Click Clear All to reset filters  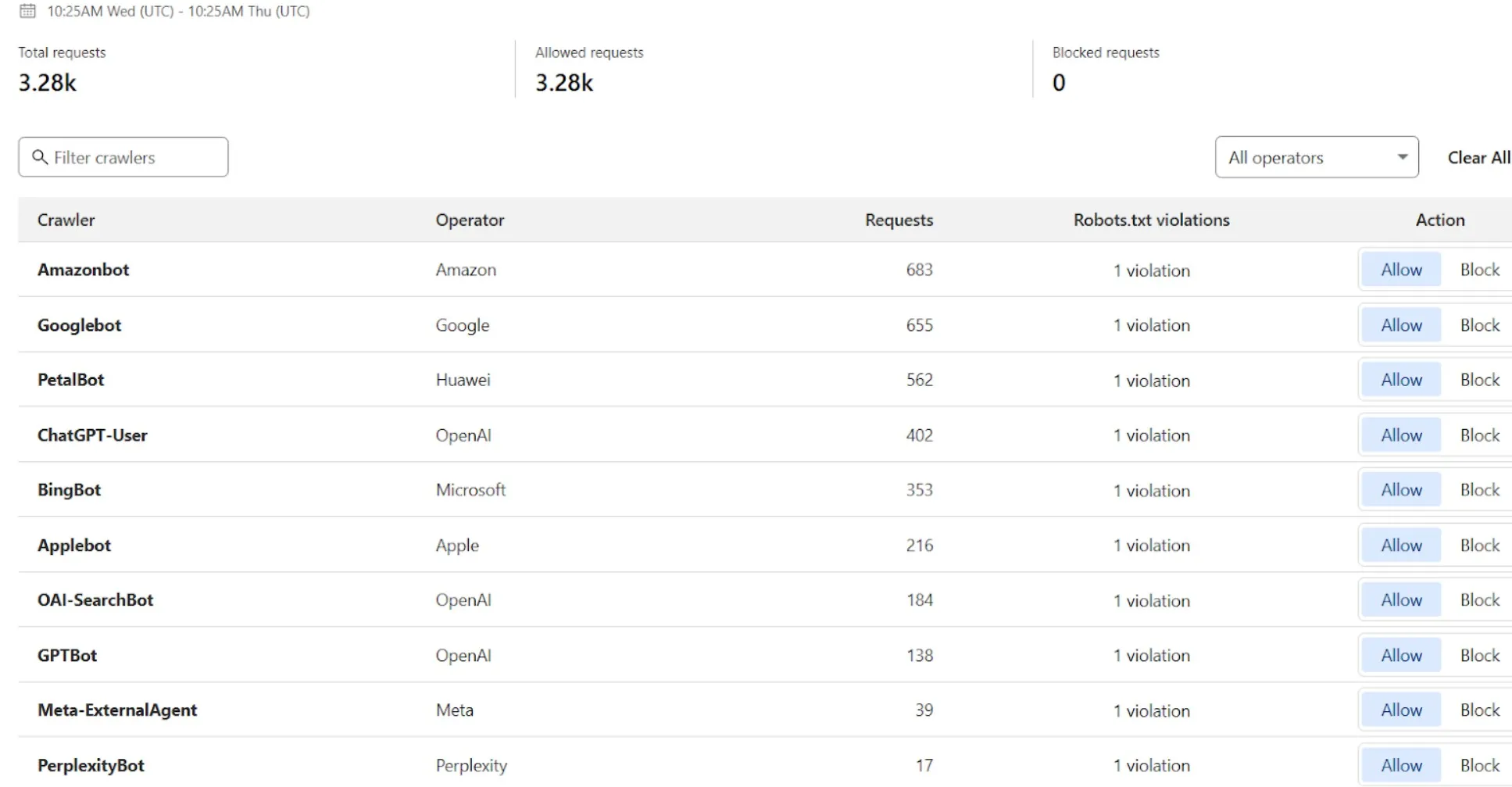(1478, 157)
